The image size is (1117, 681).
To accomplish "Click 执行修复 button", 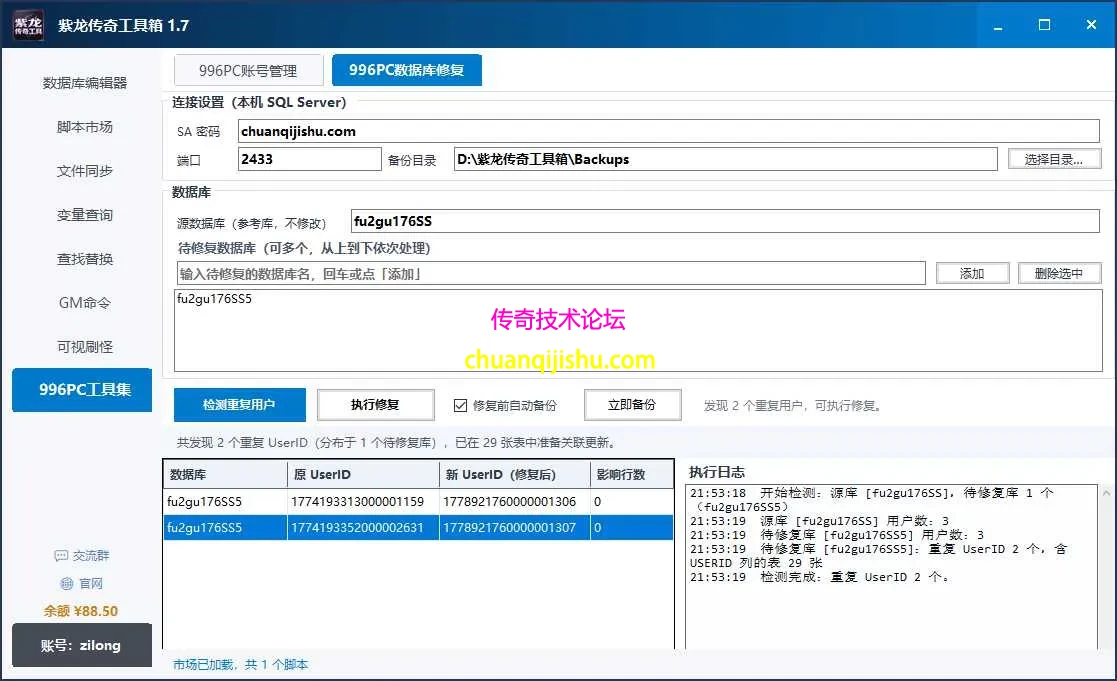I will (375, 405).
